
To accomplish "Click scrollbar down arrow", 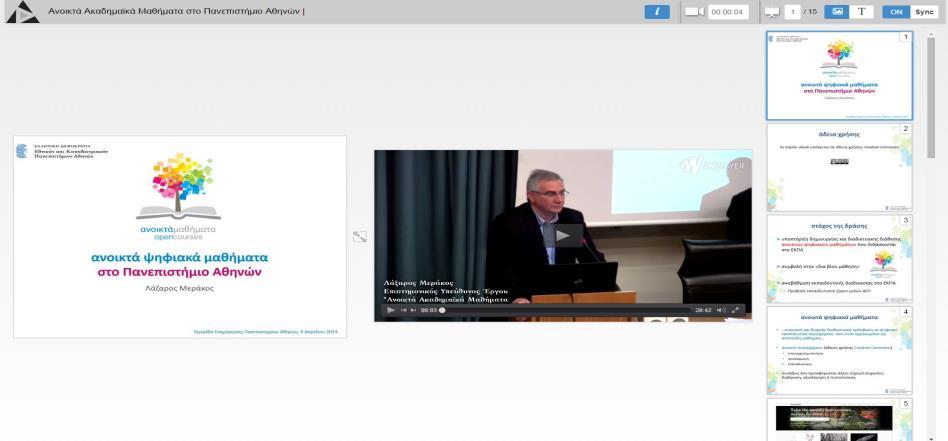I will [931, 438].
